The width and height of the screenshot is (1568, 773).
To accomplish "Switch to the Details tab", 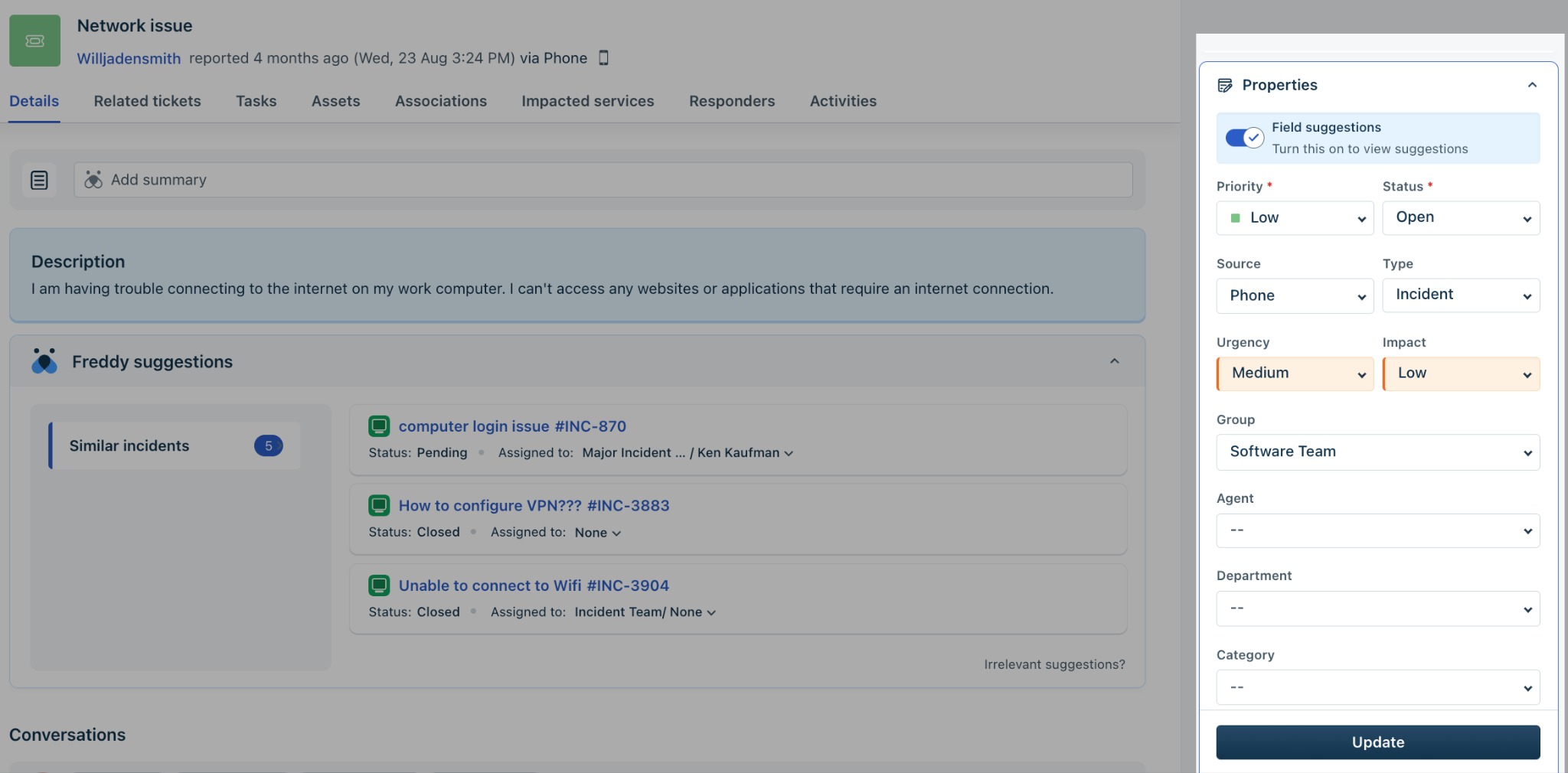I will pos(34,101).
